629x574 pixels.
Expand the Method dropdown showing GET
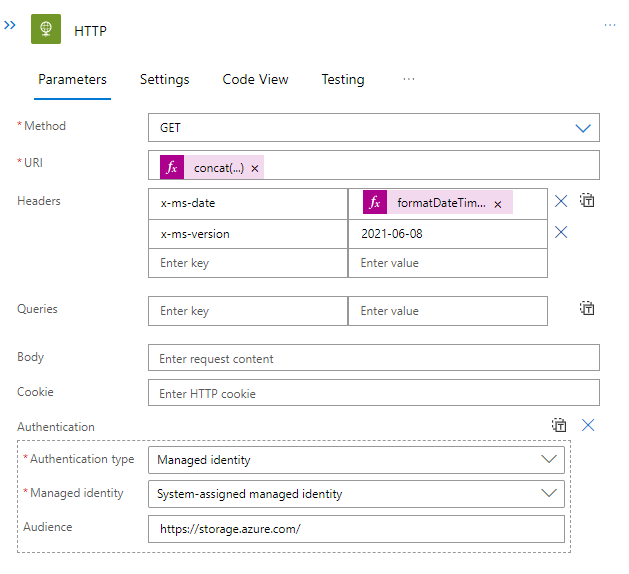click(583, 128)
